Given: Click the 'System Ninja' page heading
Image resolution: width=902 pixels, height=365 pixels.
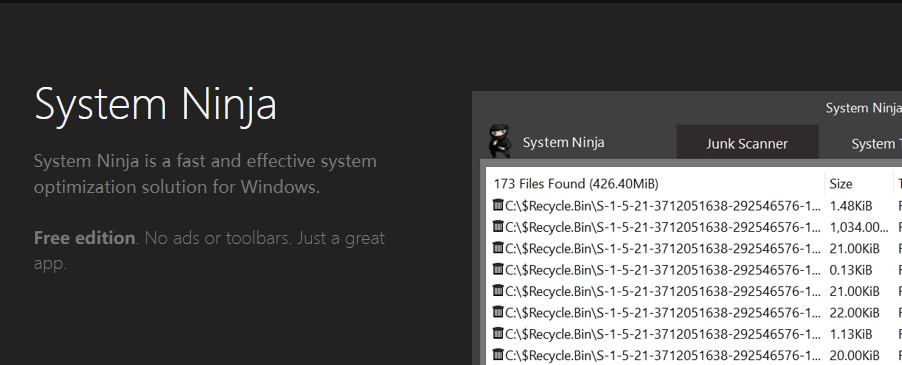Looking at the screenshot, I should point(155,105).
